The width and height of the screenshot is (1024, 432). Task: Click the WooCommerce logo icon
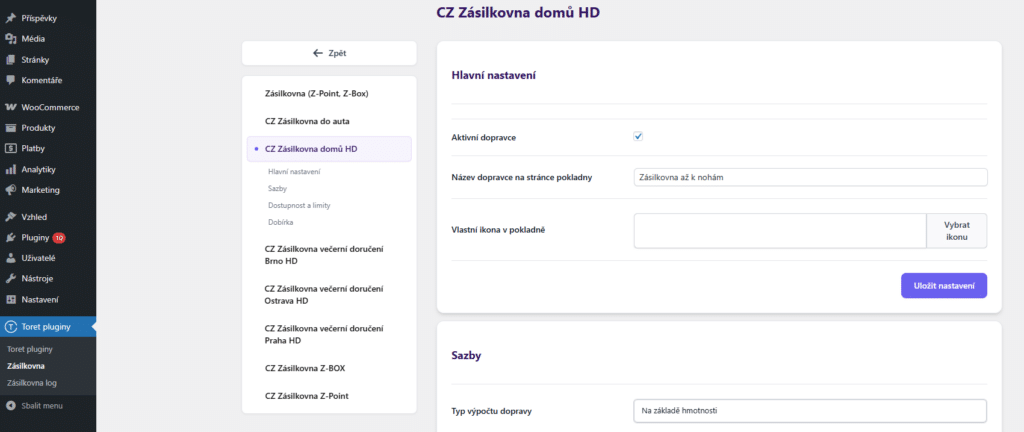click(10, 108)
